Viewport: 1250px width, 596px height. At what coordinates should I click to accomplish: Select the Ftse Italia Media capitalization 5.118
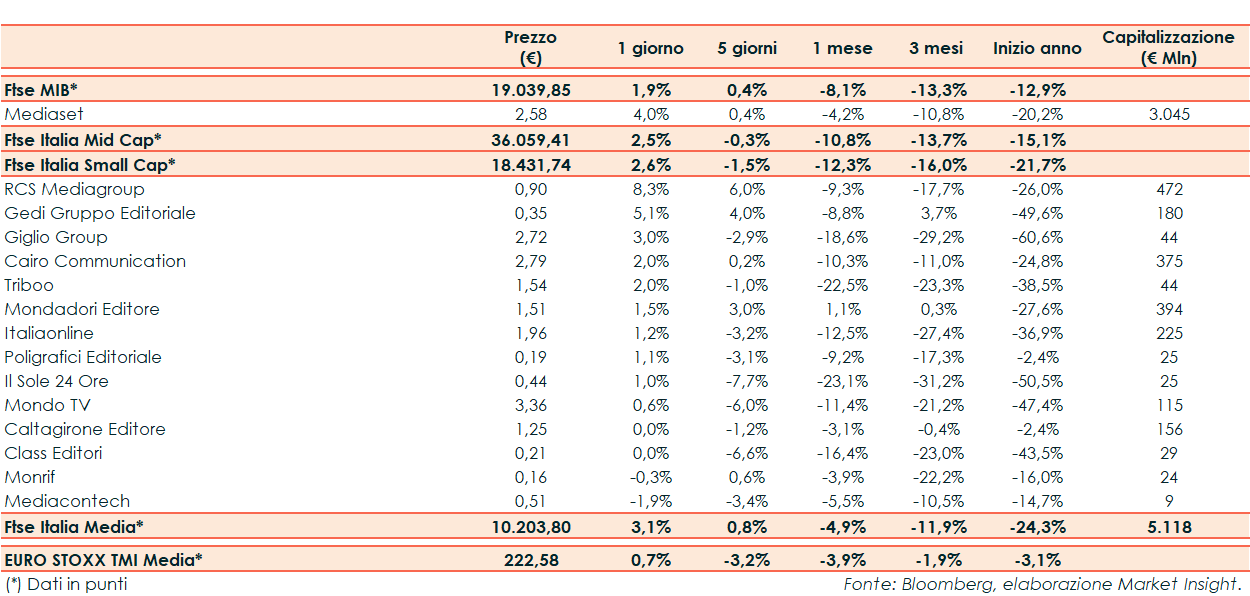pyautogui.click(x=1168, y=526)
